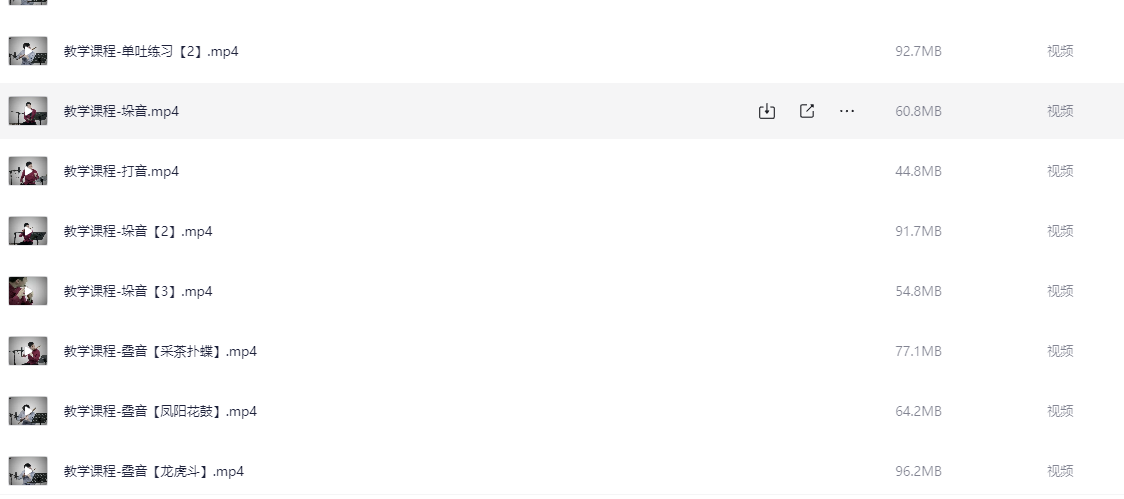
Task: Open file 教学课程-叠音【龙虎斗】.mp4
Action: tap(154, 471)
